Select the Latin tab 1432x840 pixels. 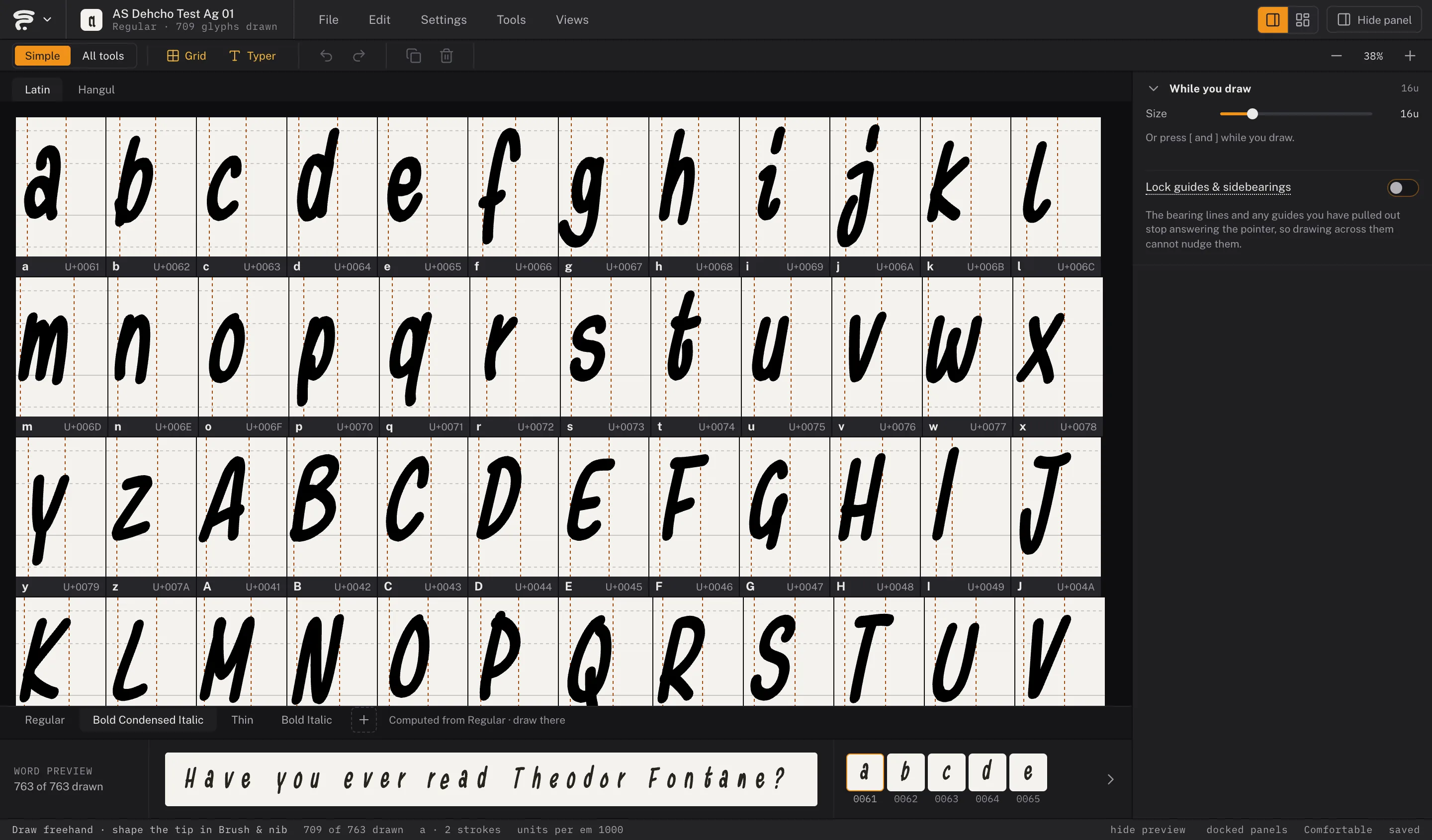(37, 90)
